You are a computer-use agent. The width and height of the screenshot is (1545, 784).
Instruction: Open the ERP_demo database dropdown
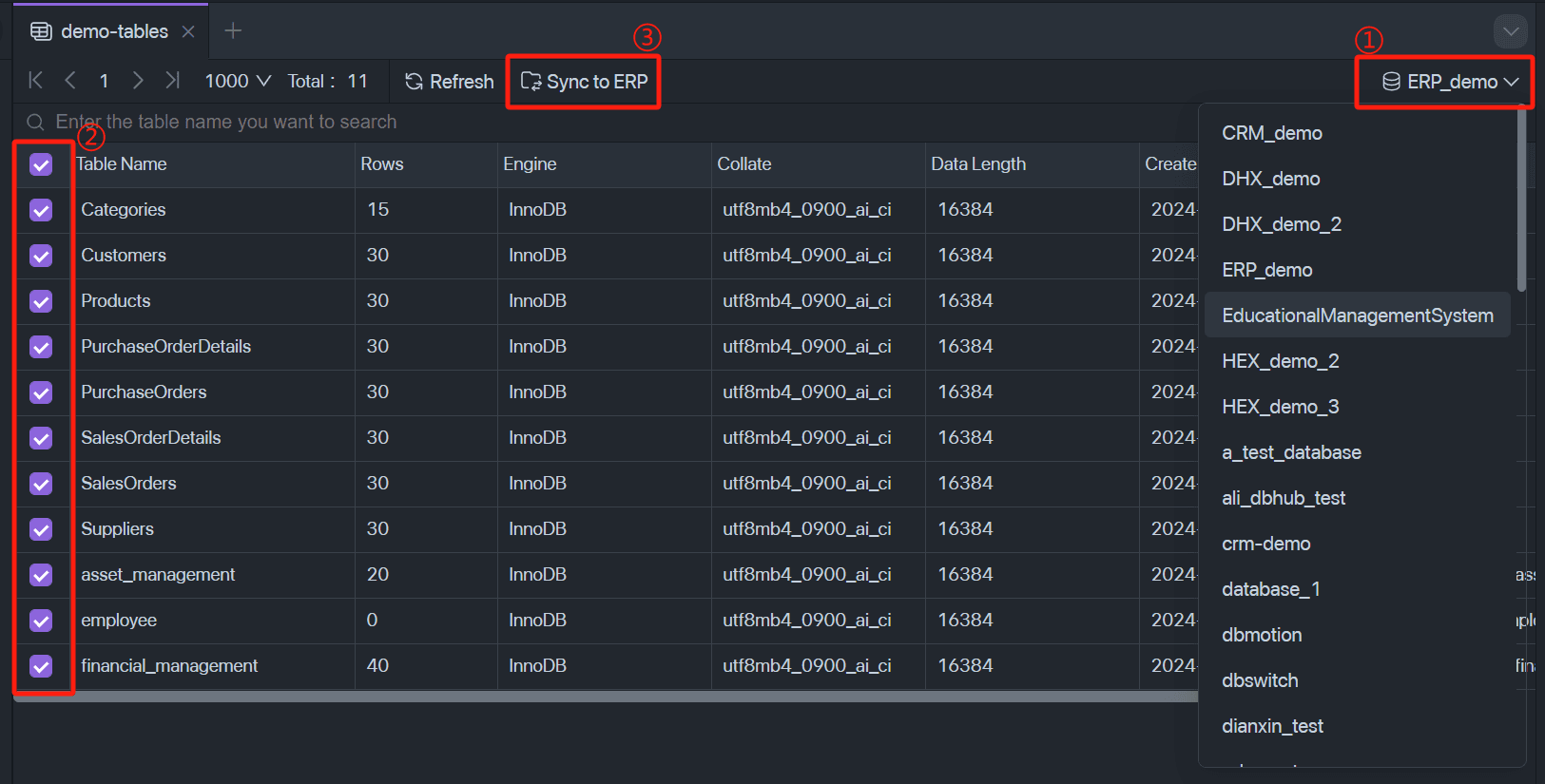point(1449,82)
